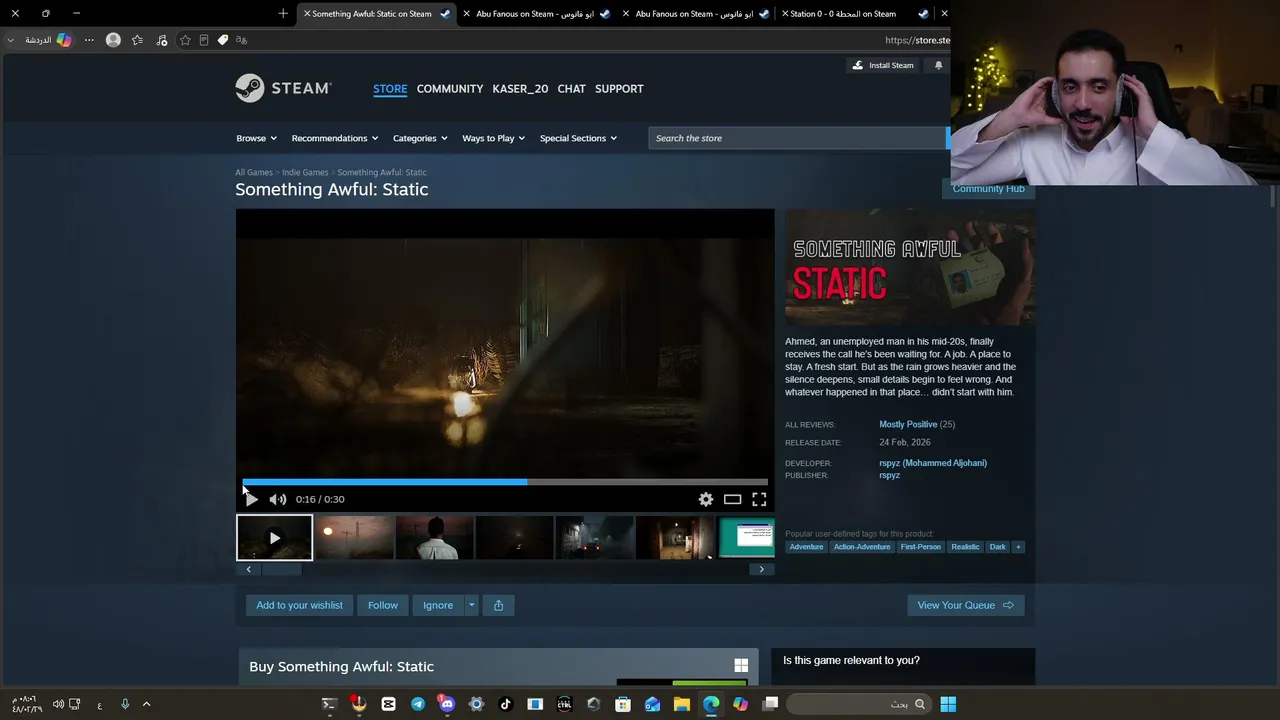Expand the Categories dropdown
Viewport: 1280px width, 720px height.
point(420,138)
